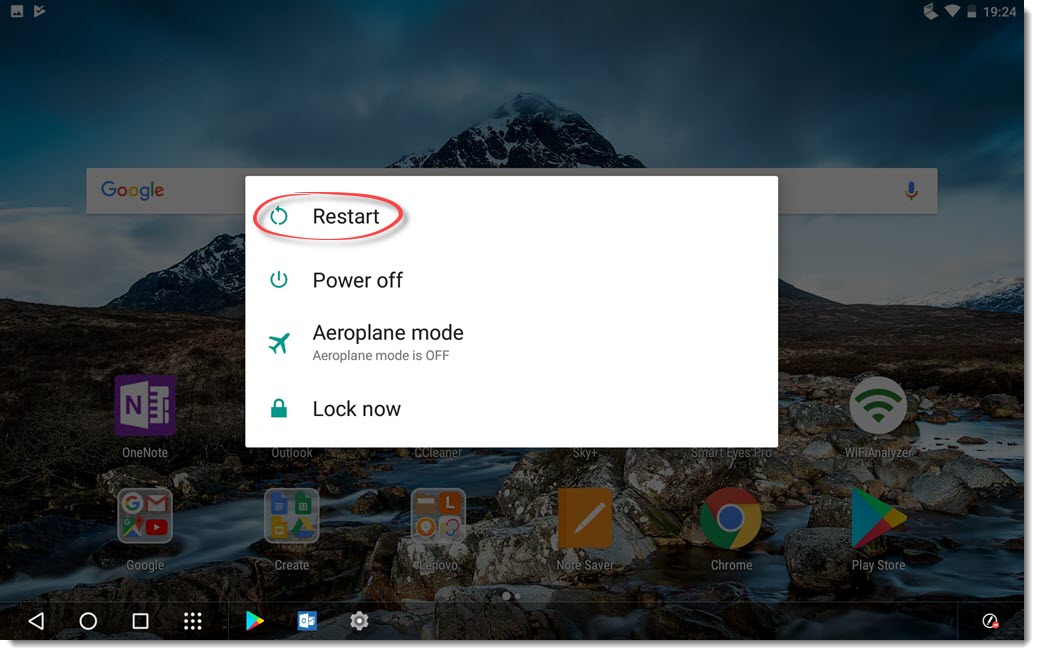
Task: Open recent apps overview
Action: point(140,621)
